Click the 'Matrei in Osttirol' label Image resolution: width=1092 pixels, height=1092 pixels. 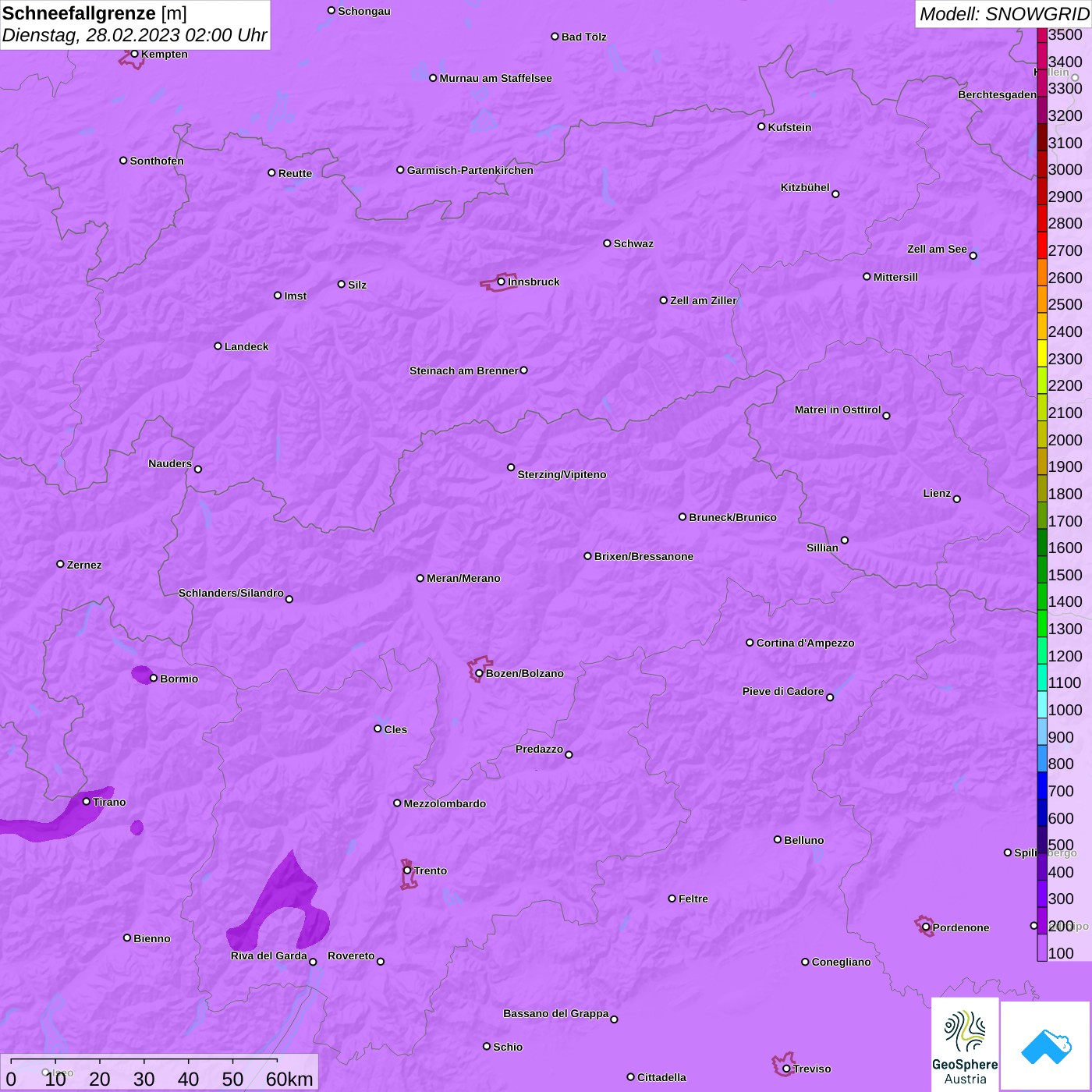coord(838,409)
